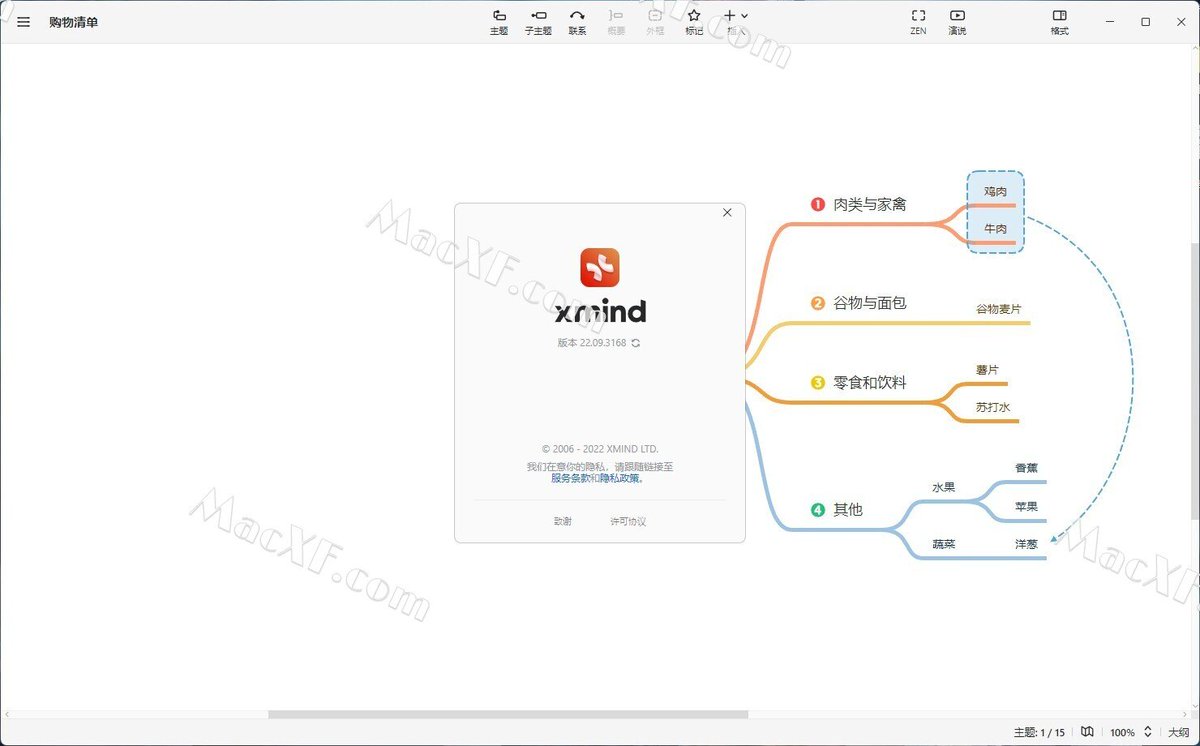The image size is (1200, 746).
Task: Click the 外框 boundary tool
Action: coord(655,21)
